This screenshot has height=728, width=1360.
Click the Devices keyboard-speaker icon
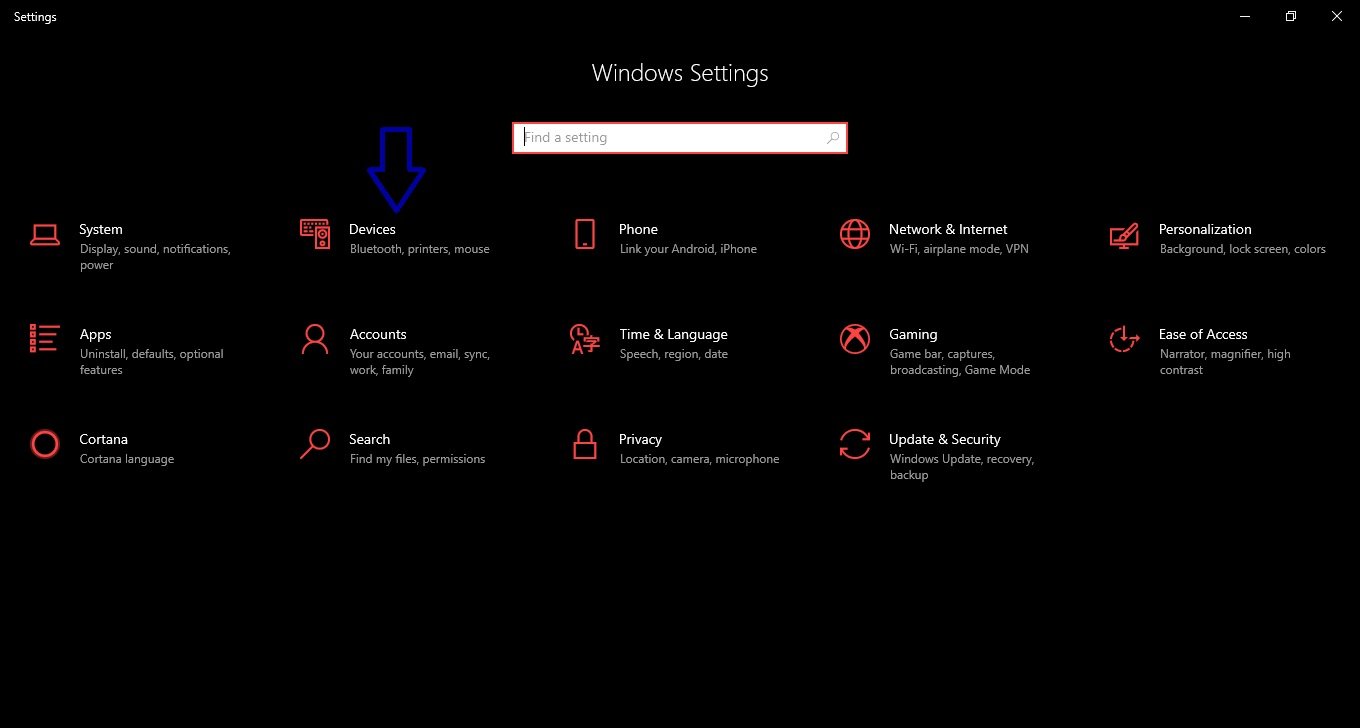[315, 234]
